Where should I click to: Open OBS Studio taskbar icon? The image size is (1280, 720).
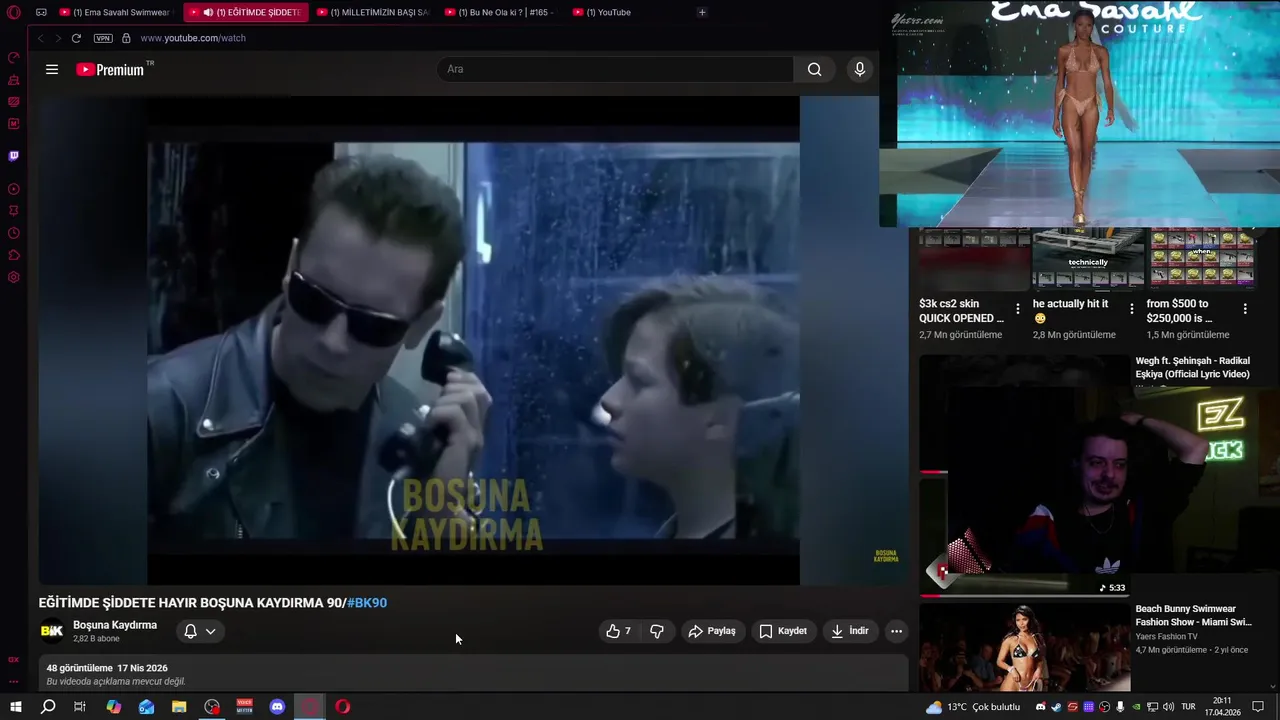point(212,707)
